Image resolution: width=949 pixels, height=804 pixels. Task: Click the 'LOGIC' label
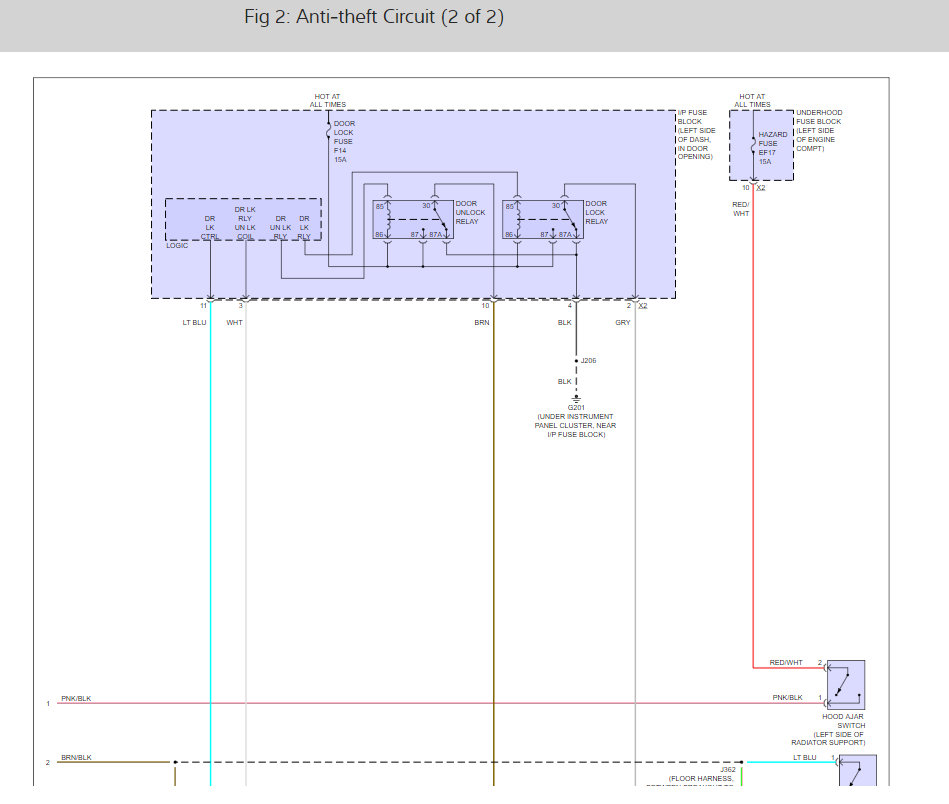(x=177, y=245)
